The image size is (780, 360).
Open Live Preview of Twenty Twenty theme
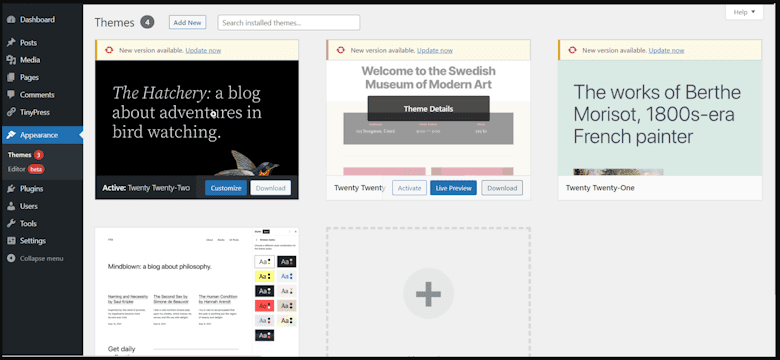[x=453, y=188]
